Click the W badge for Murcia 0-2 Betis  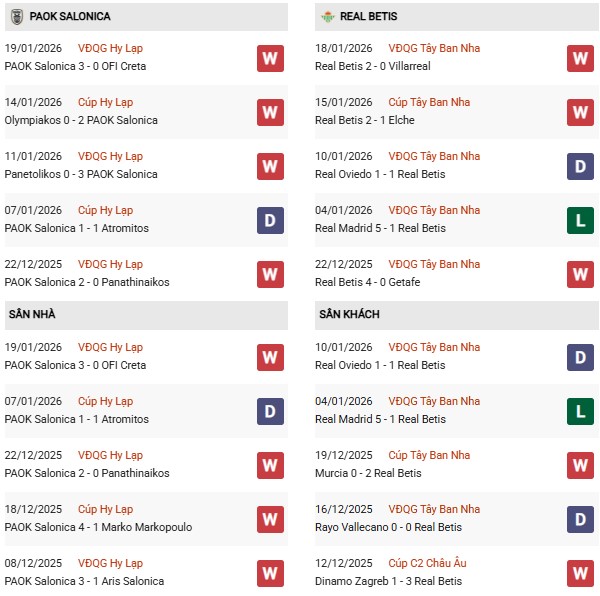pyautogui.click(x=580, y=465)
